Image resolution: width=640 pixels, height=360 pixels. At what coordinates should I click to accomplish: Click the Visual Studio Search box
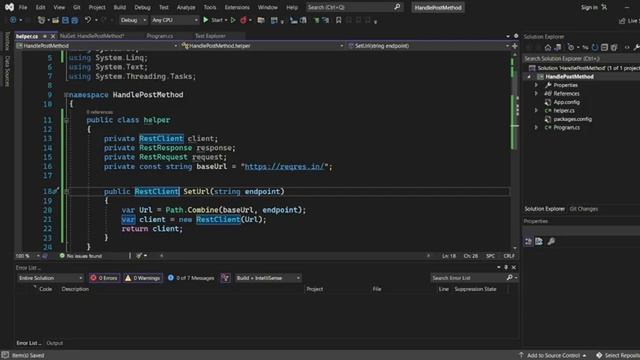(x=354, y=7)
